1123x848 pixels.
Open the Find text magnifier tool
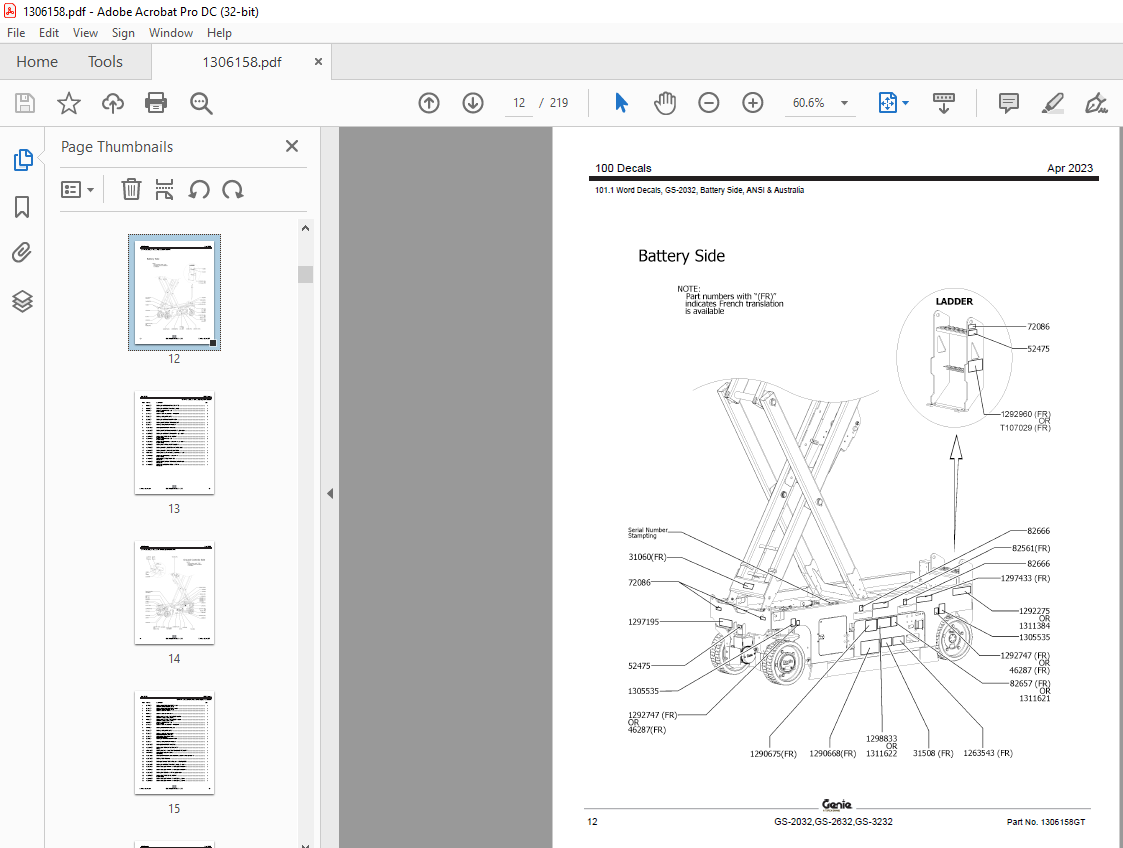tap(201, 103)
